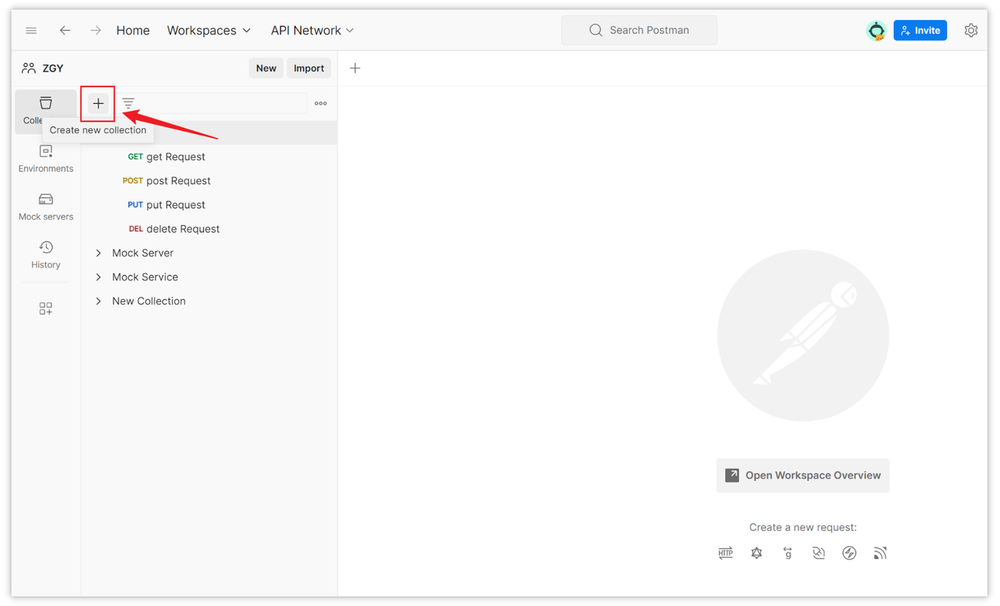
Task: Show the Mock servers sidebar panel
Action: [x=46, y=206]
